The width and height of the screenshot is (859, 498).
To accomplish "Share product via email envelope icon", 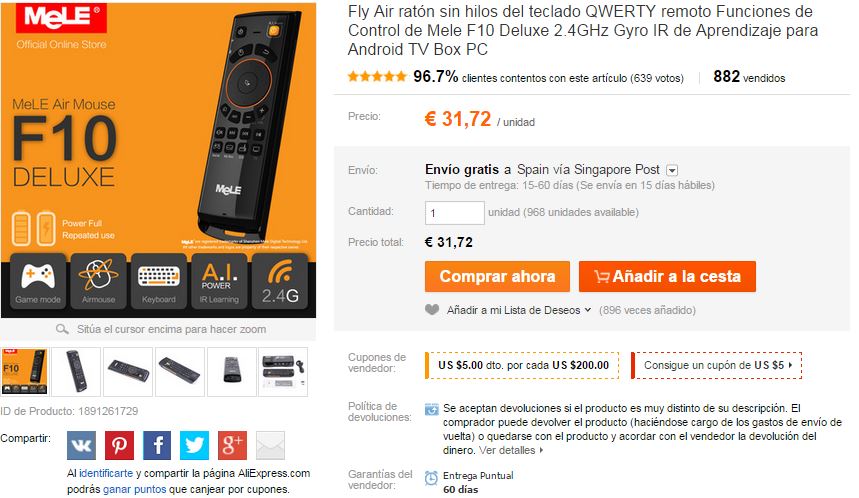I will (271, 445).
